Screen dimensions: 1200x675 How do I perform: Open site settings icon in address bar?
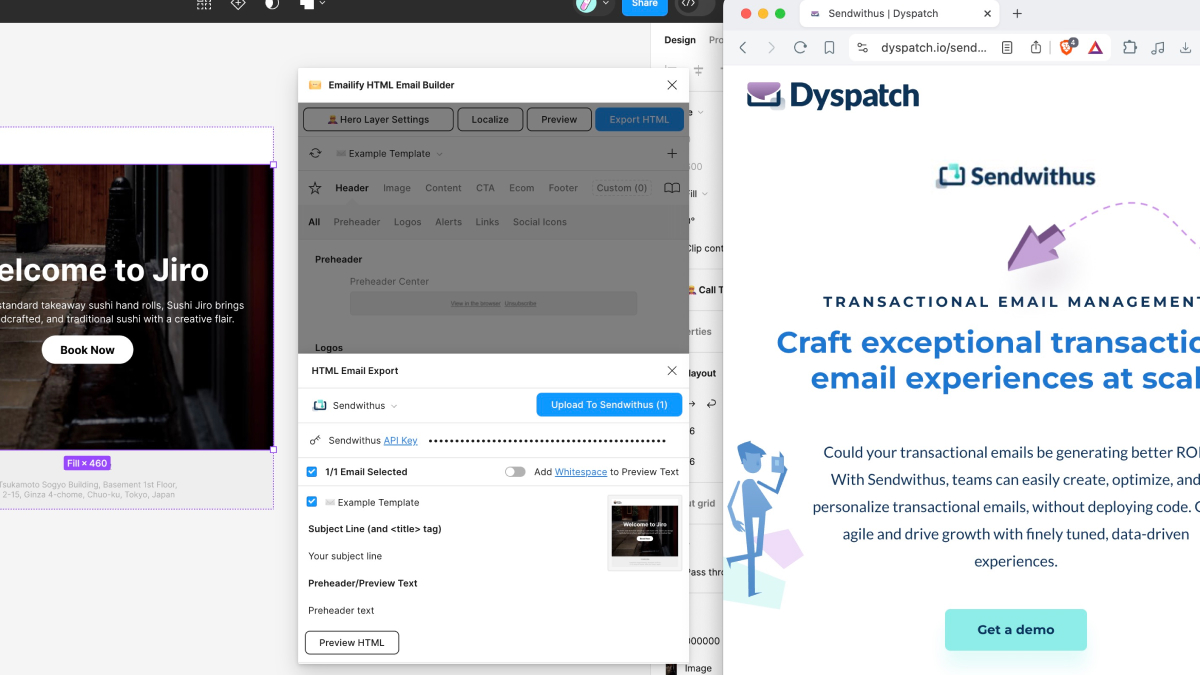point(863,47)
